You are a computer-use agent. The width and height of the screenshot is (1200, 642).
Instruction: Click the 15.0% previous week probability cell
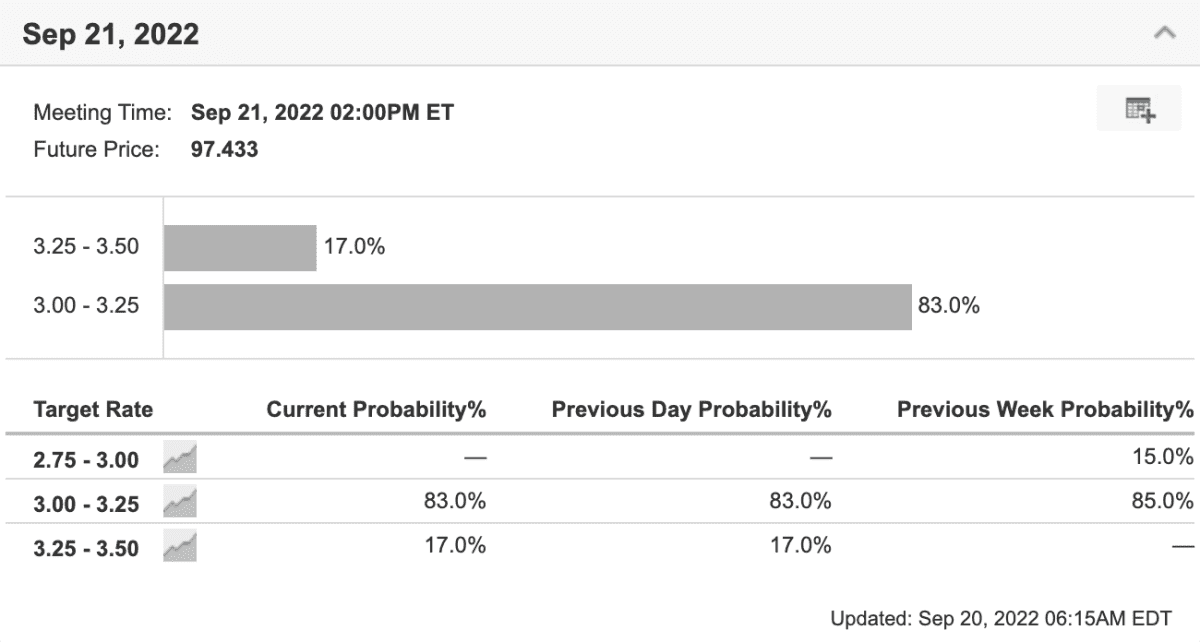(1164, 457)
